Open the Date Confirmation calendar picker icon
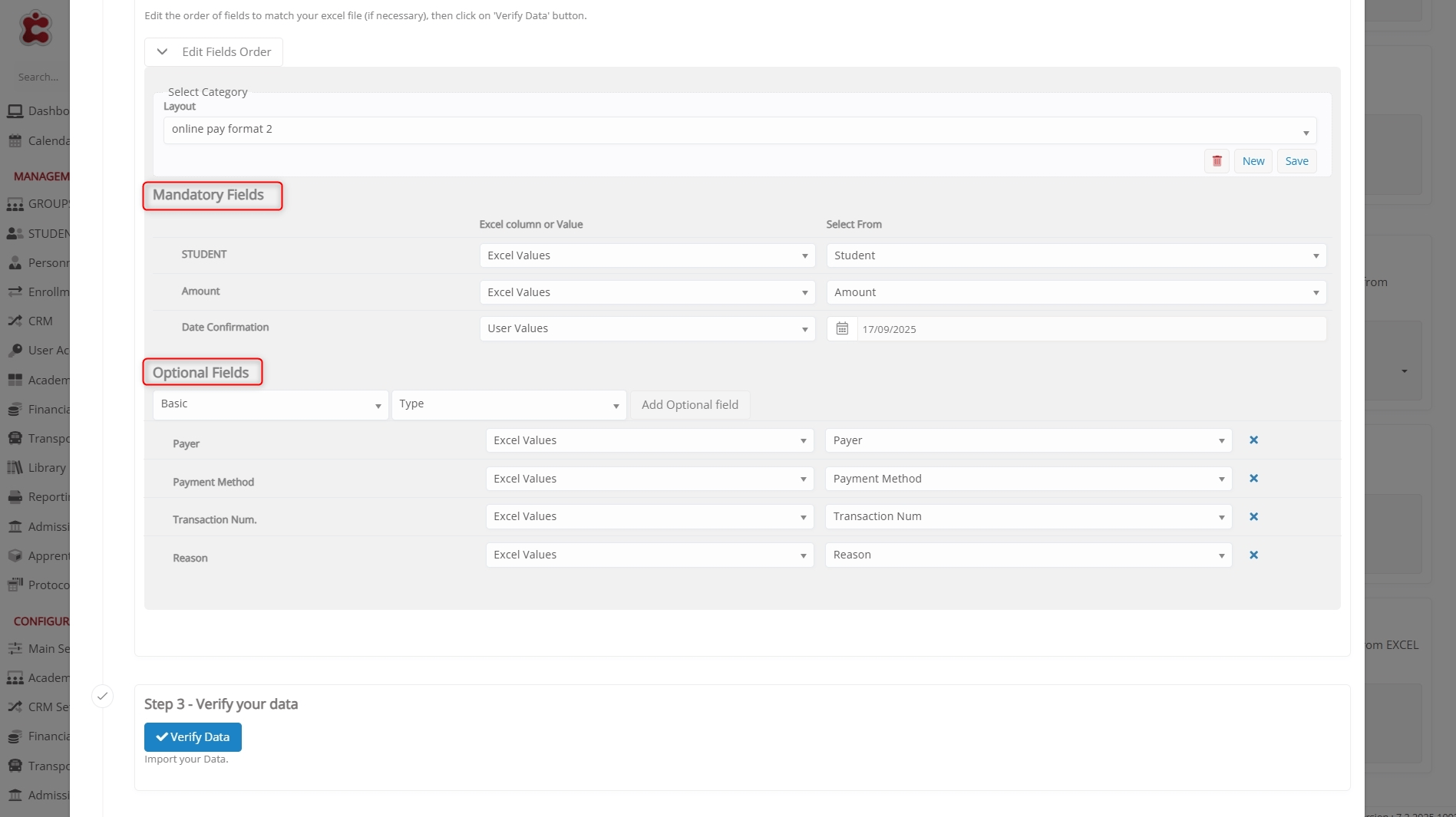 click(x=842, y=329)
